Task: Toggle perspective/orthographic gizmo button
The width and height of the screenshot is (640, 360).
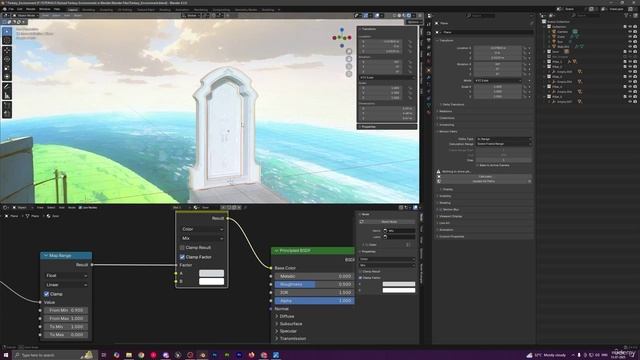Action: 349,74
